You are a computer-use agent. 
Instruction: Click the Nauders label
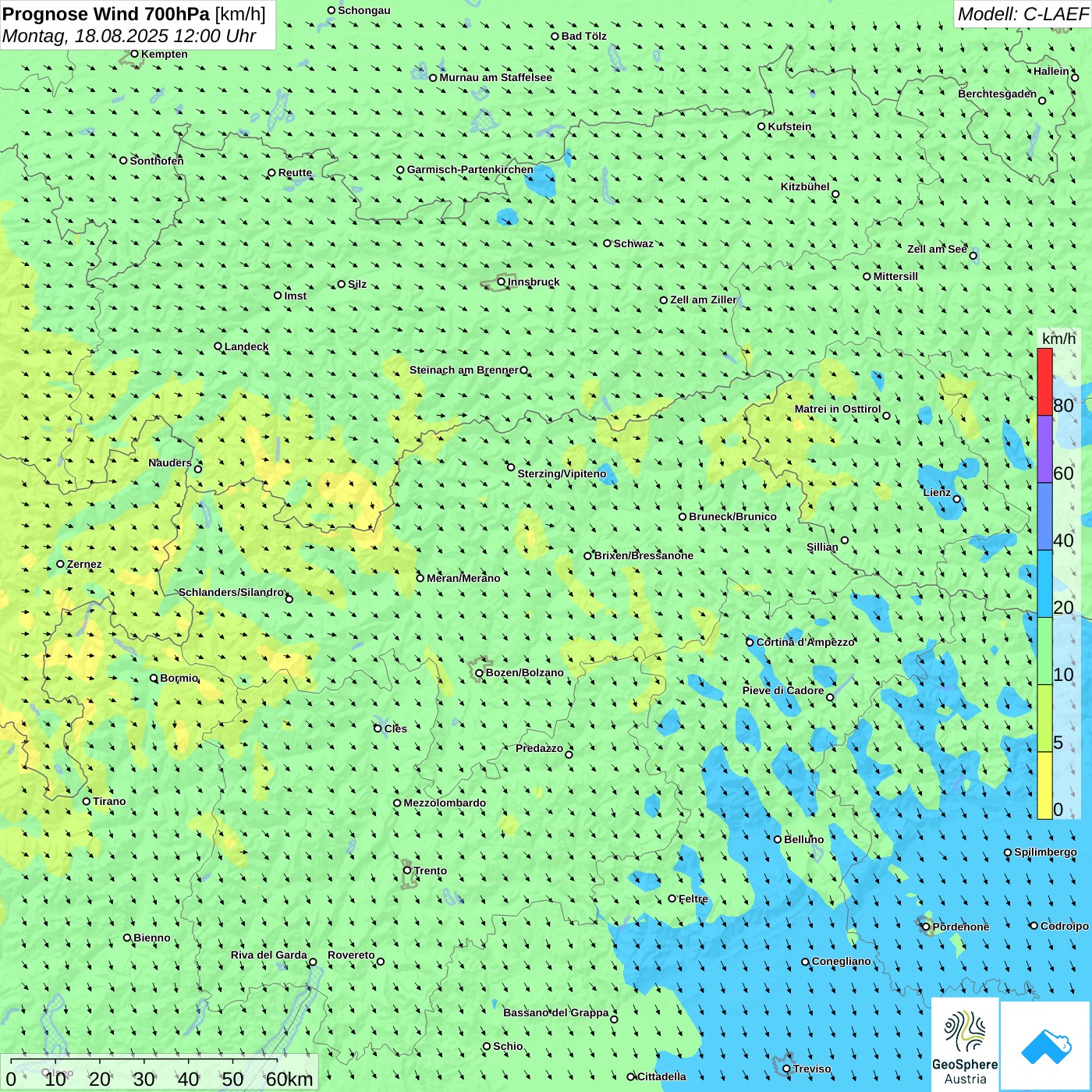click(170, 463)
